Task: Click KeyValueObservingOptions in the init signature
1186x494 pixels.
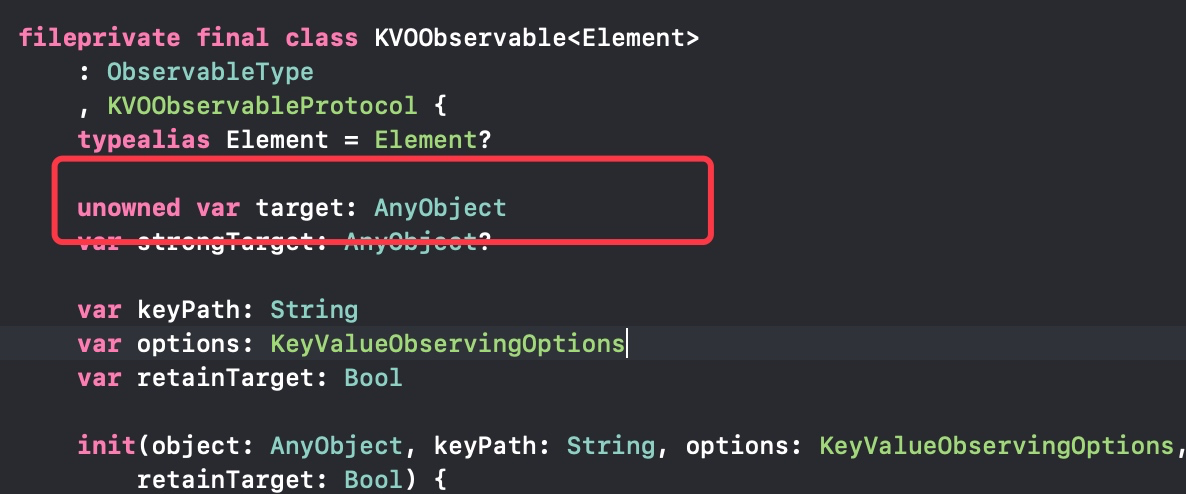Action: [996, 446]
